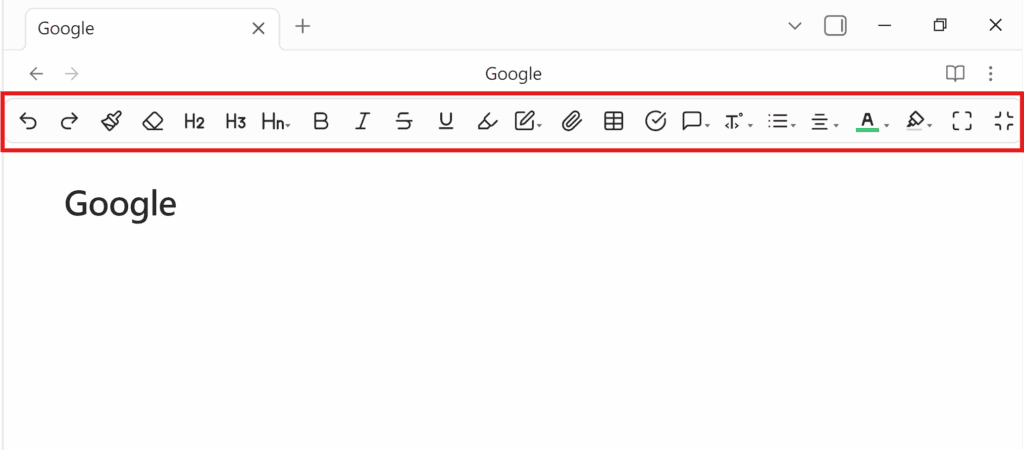Apply H3 heading style
Screen dimensions: 1024x450
(236, 122)
